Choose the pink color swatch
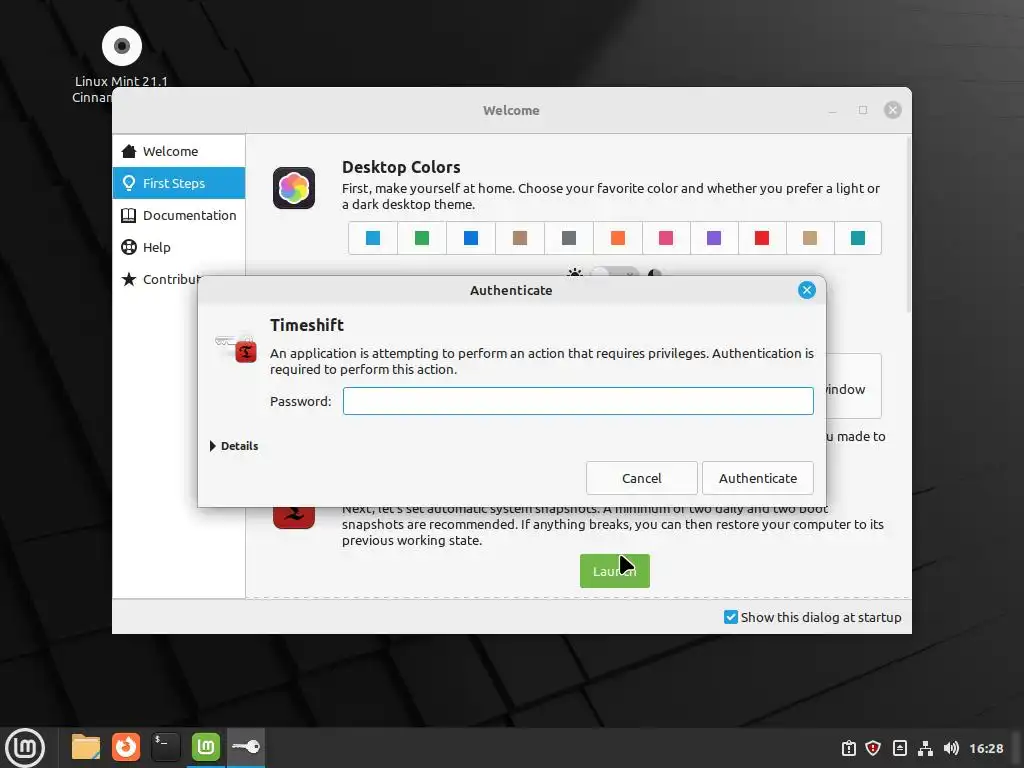The height and width of the screenshot is (768, 1024). coord(666,238)
